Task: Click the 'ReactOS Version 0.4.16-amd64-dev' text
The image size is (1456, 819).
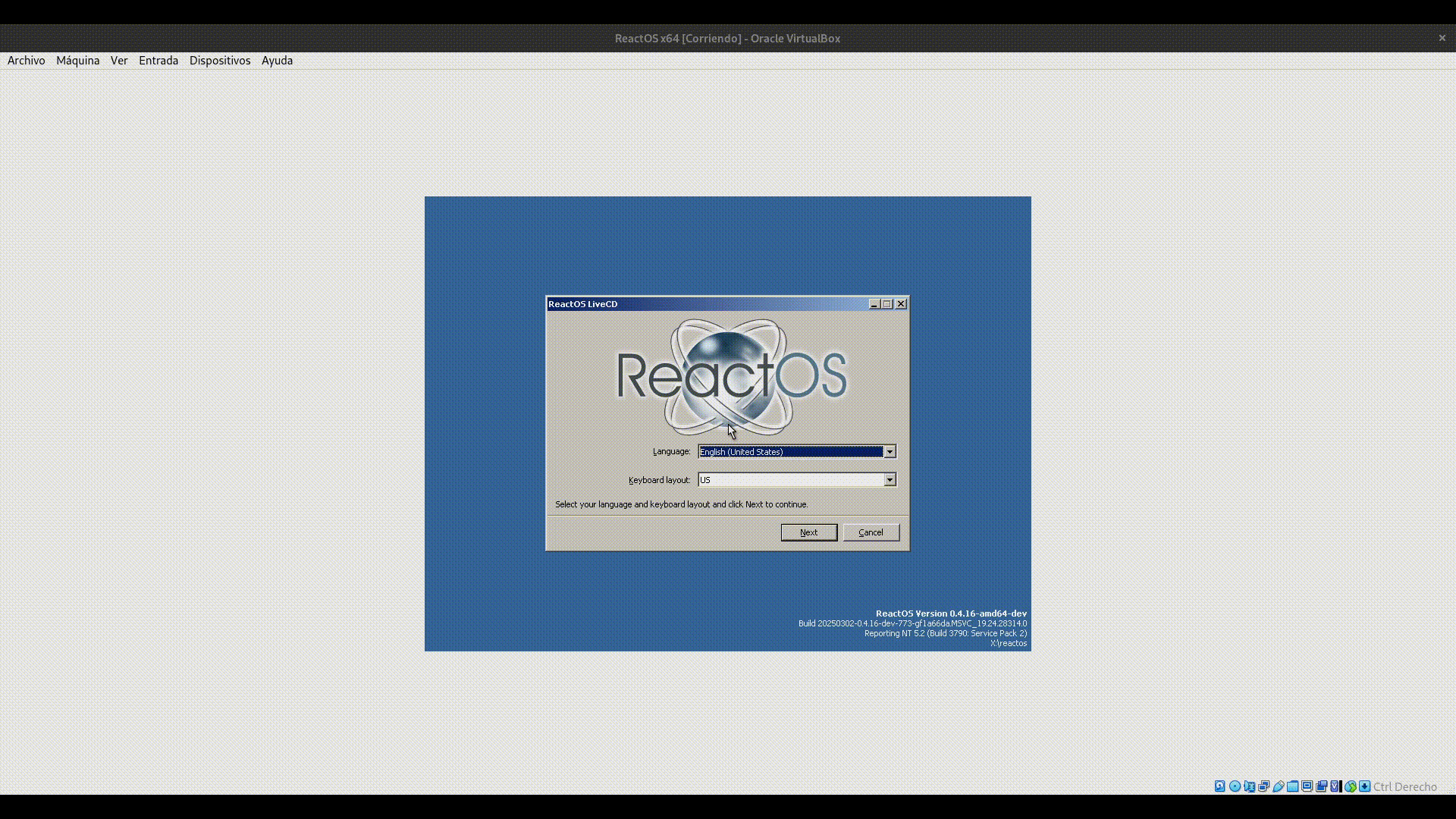Action: (951, 613)
